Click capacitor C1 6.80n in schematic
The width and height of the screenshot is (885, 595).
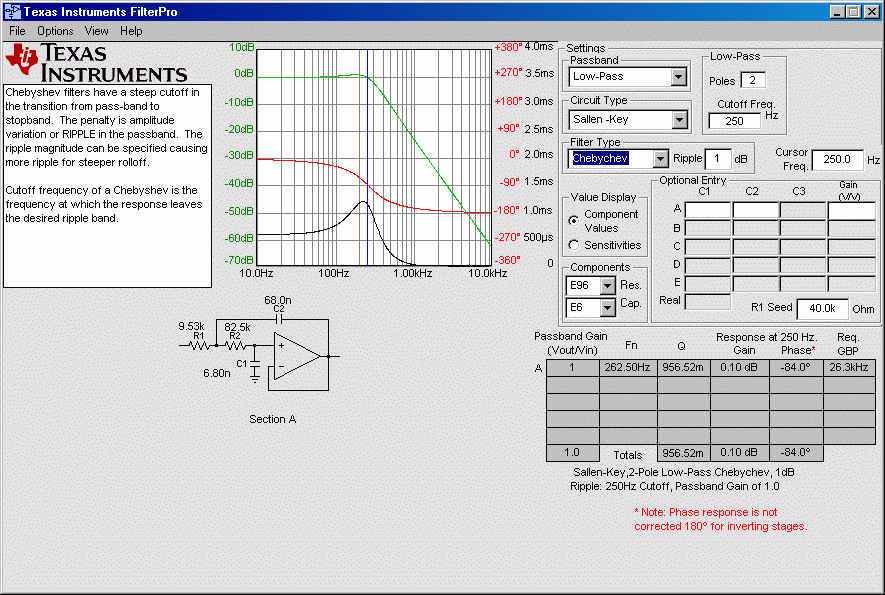pyautogui.click(x=255, y=366)
